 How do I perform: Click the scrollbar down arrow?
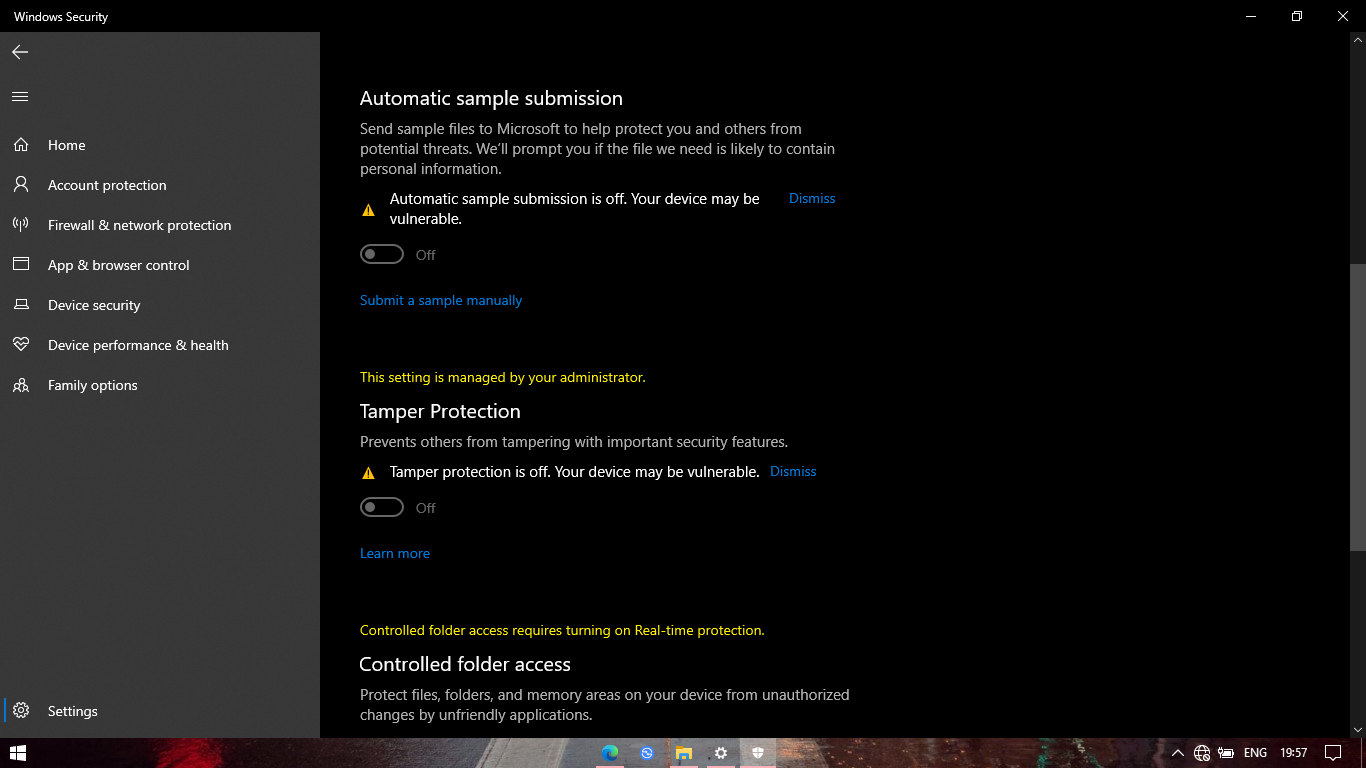pos(1357,730)
